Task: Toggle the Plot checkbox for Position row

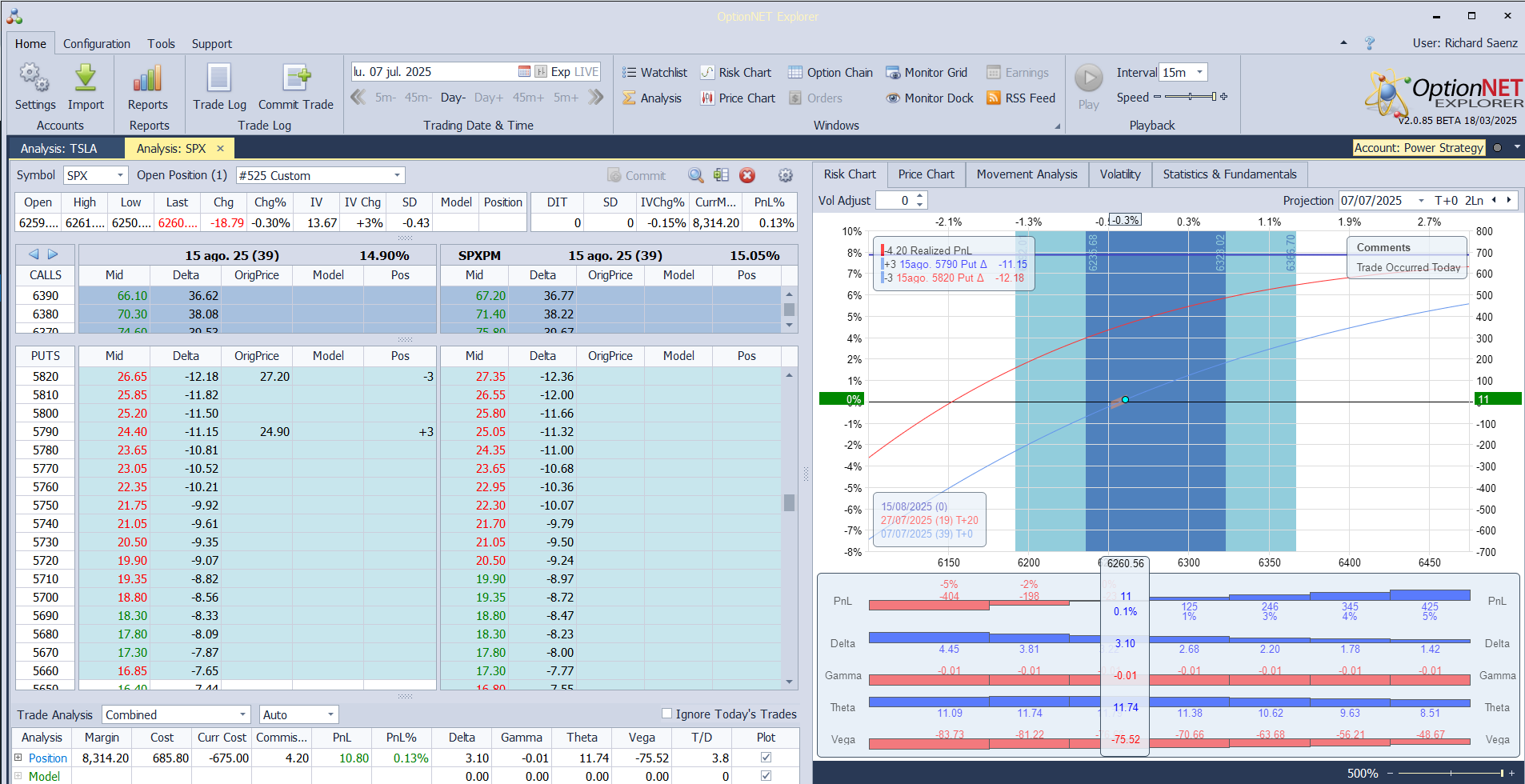Action: (766, 758)
